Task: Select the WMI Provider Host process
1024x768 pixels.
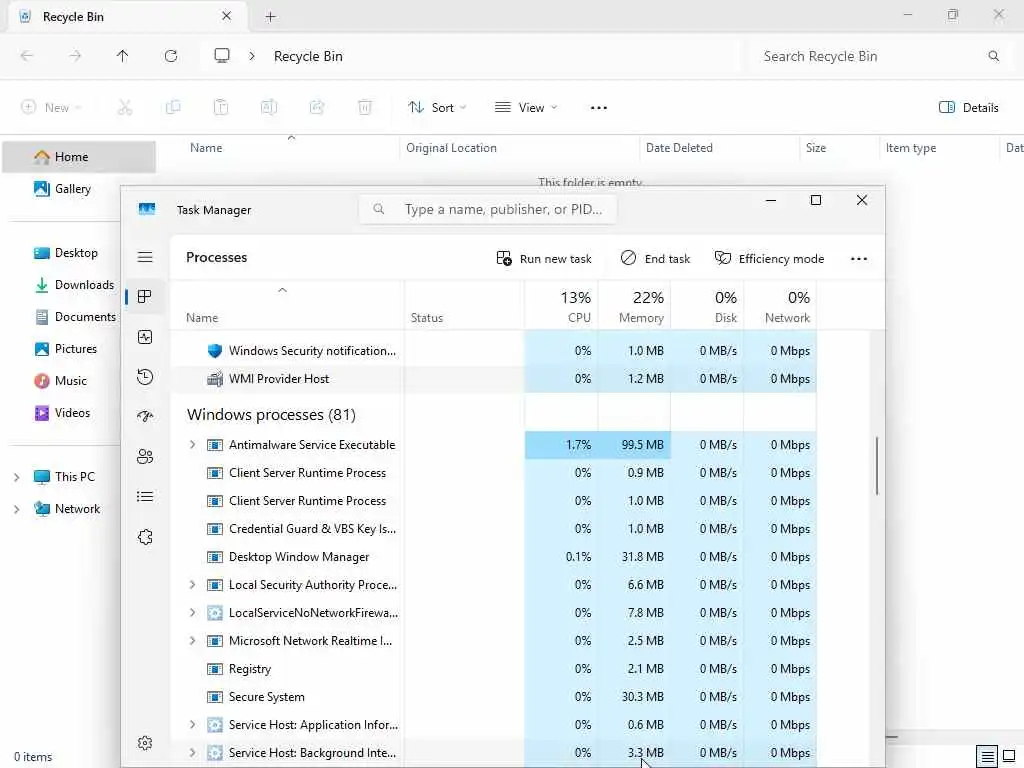Action: coord(494,379)
